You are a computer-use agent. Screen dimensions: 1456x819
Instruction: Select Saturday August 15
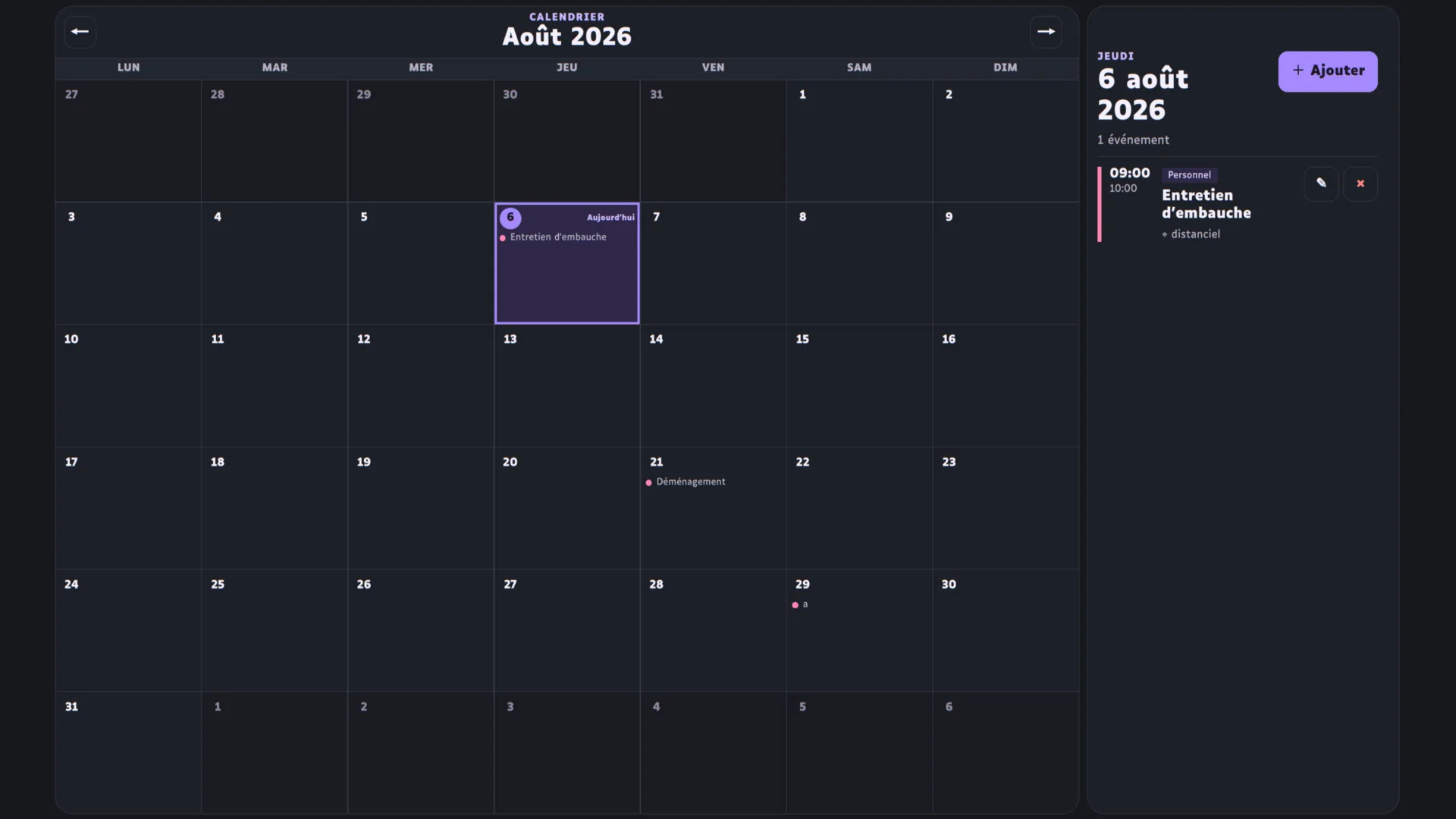tap(859, 386)
